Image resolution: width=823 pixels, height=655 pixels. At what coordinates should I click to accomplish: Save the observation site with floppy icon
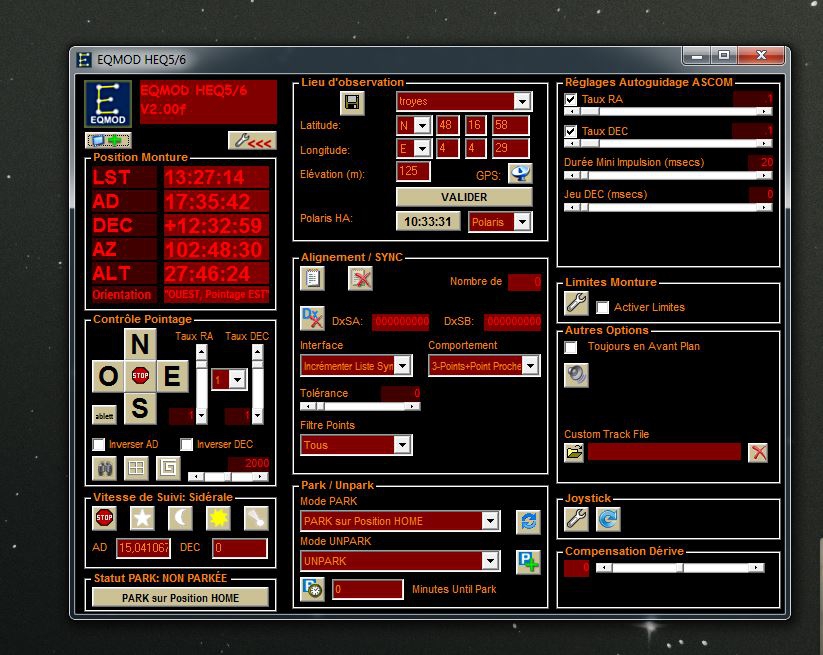coord(352,102)
